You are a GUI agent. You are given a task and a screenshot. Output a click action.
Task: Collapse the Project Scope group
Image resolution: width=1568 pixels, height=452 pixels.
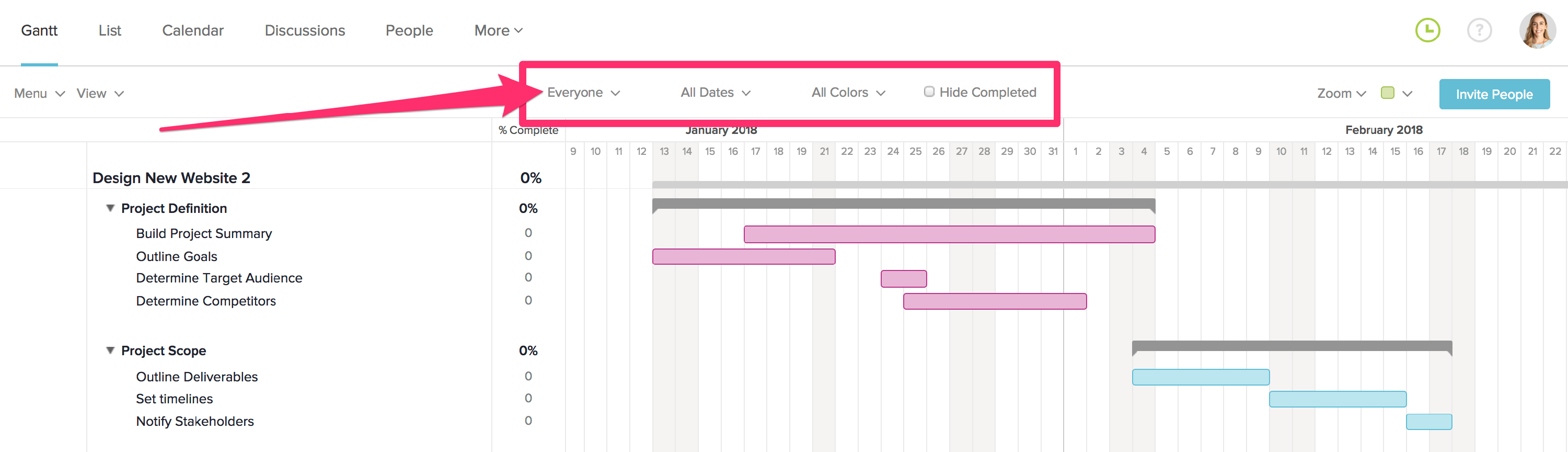pyautogui.click(x=110, y=351)
